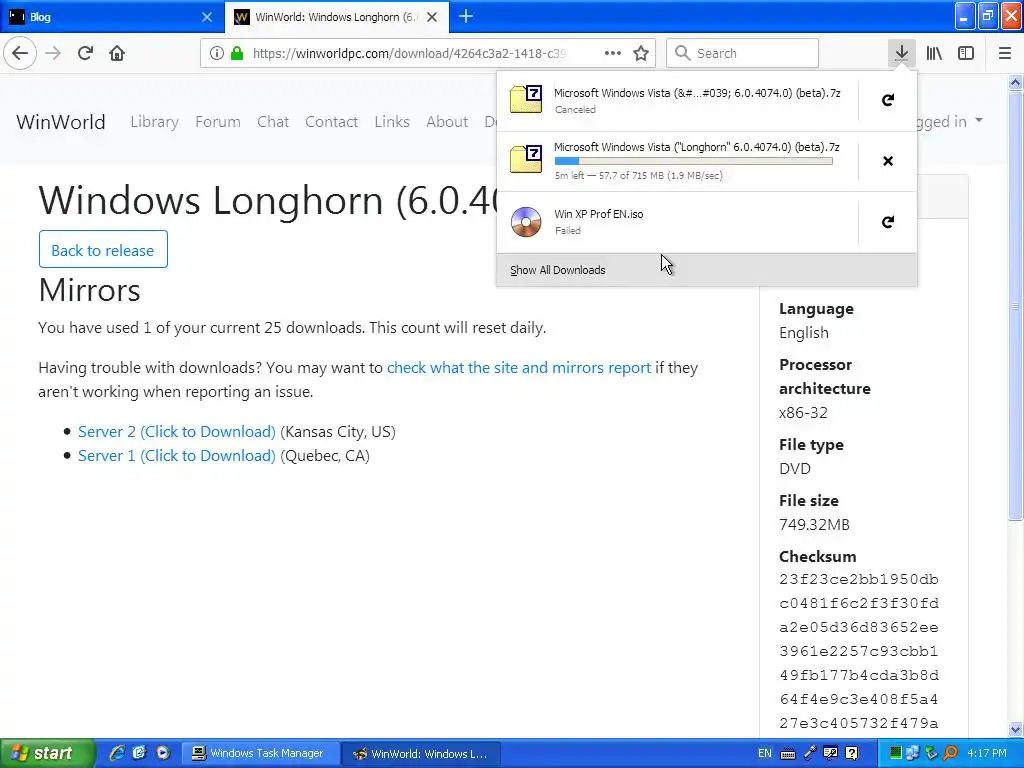Screen dimensions: 1024x768
Task: Open a new browser tab
Action: tap(466, 16)
